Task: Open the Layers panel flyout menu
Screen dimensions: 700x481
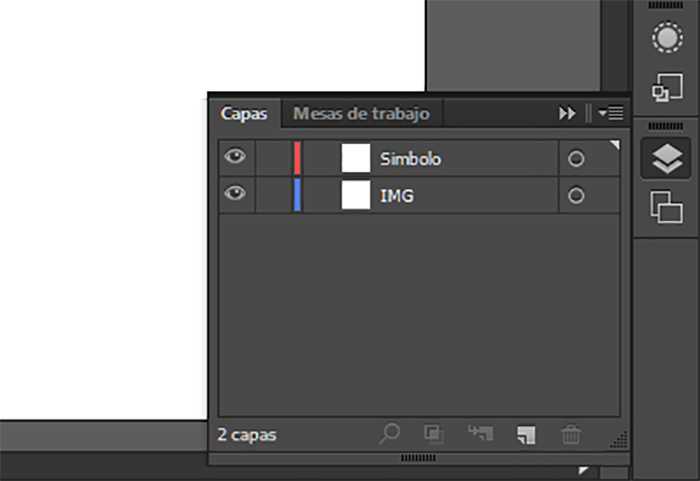Action: tap(611, 114)
